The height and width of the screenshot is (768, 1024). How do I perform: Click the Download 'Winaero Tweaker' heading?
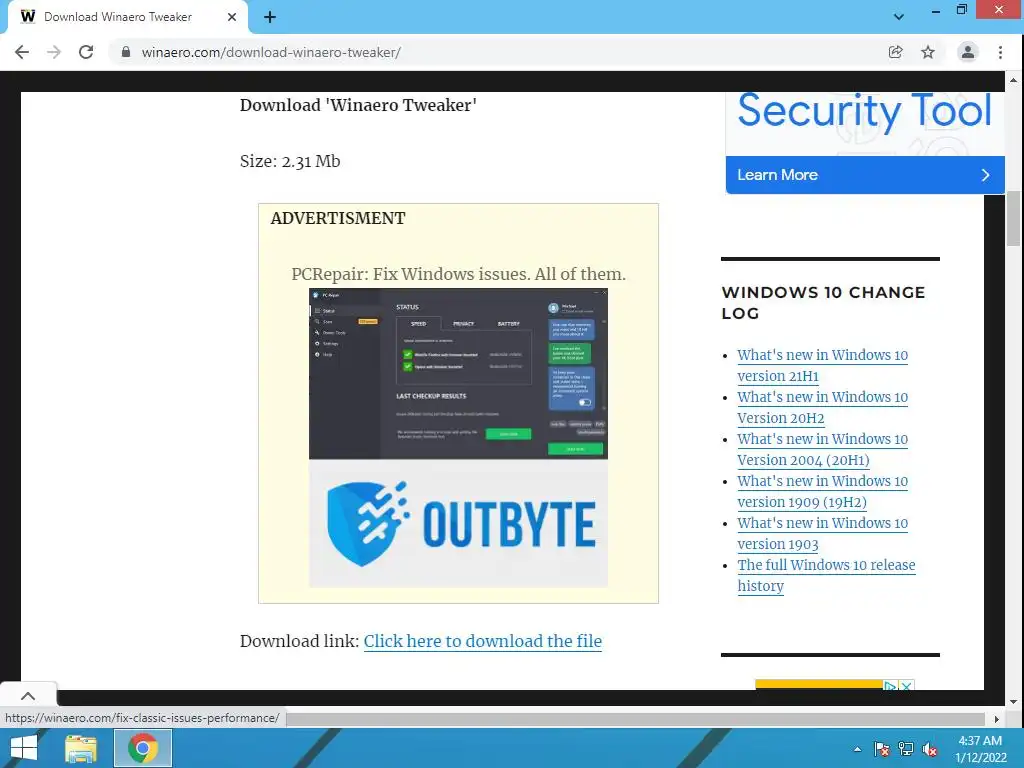(x=358, y=105)
